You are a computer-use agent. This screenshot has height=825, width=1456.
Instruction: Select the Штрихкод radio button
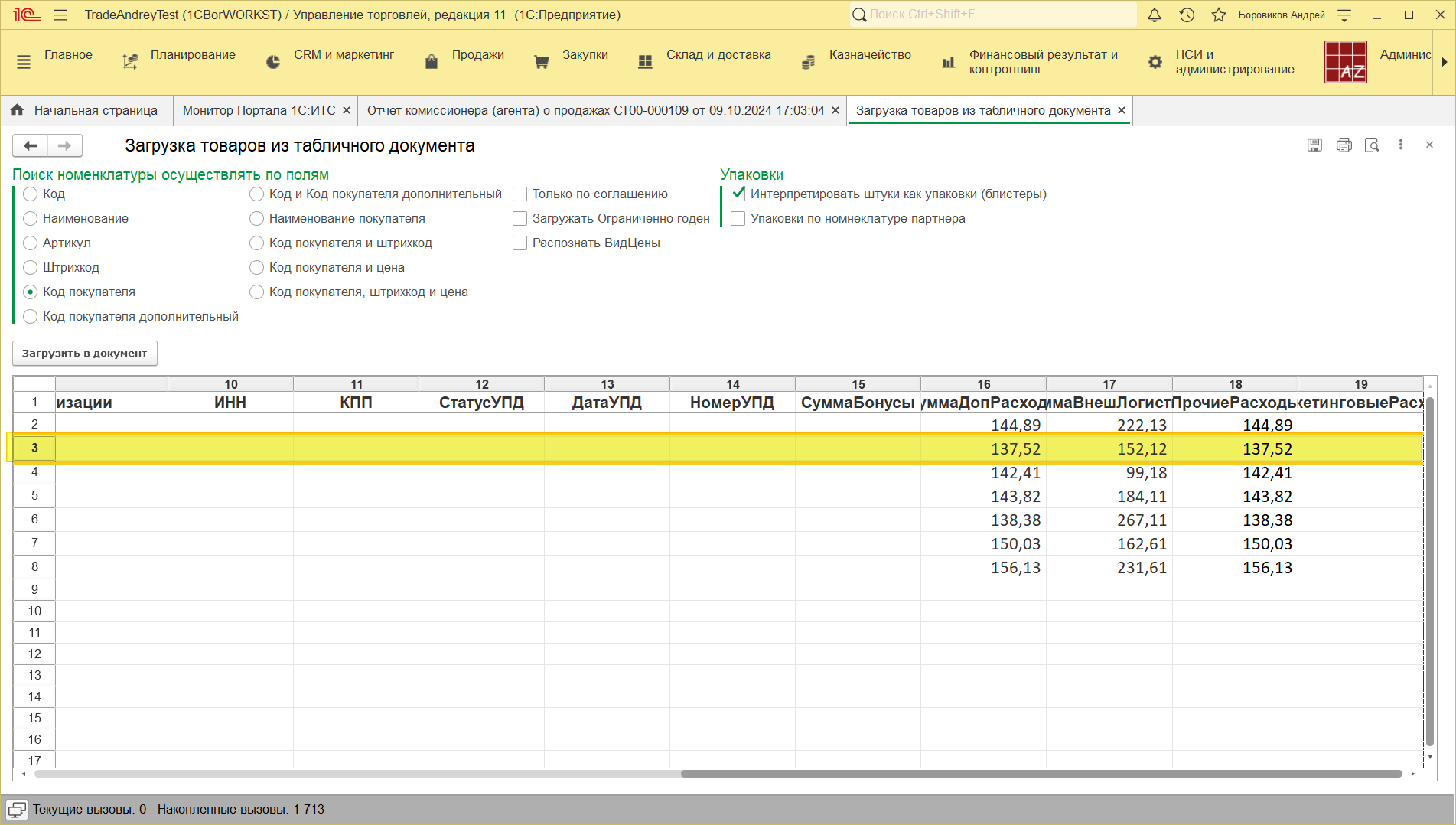[31, 267]
